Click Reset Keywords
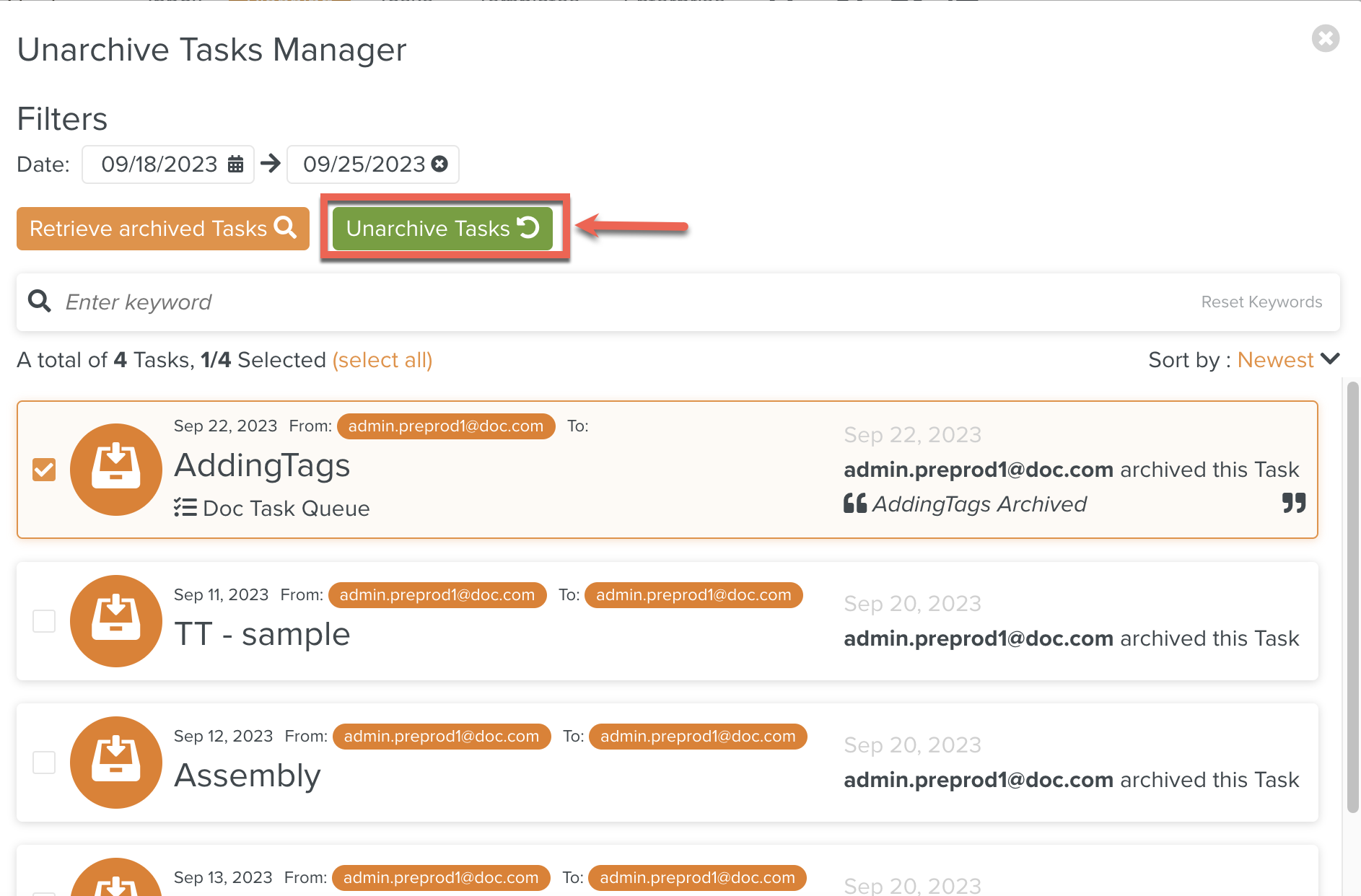 coord(1261,302)
